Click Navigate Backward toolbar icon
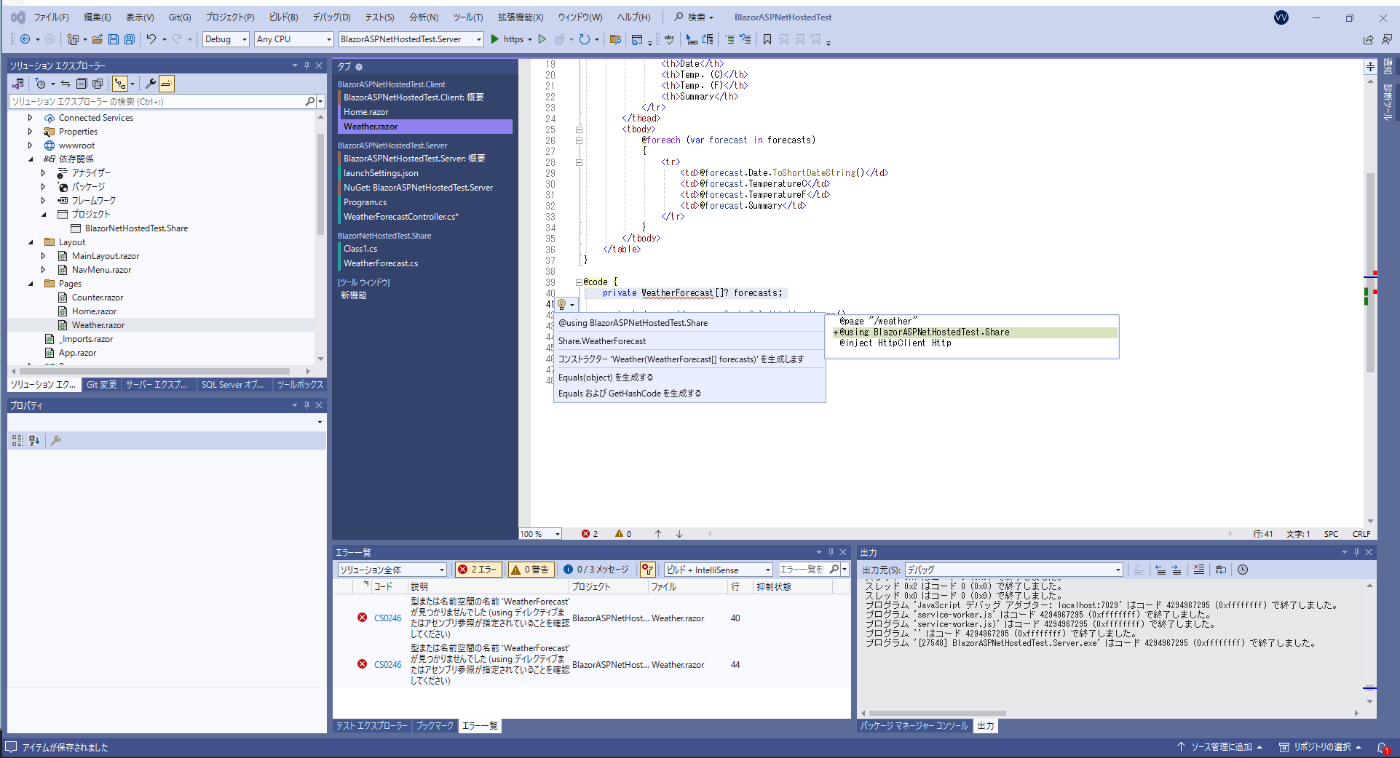The height and width of the screenshot is (758, 1400). pyautogui.click(x=25, y=39)
